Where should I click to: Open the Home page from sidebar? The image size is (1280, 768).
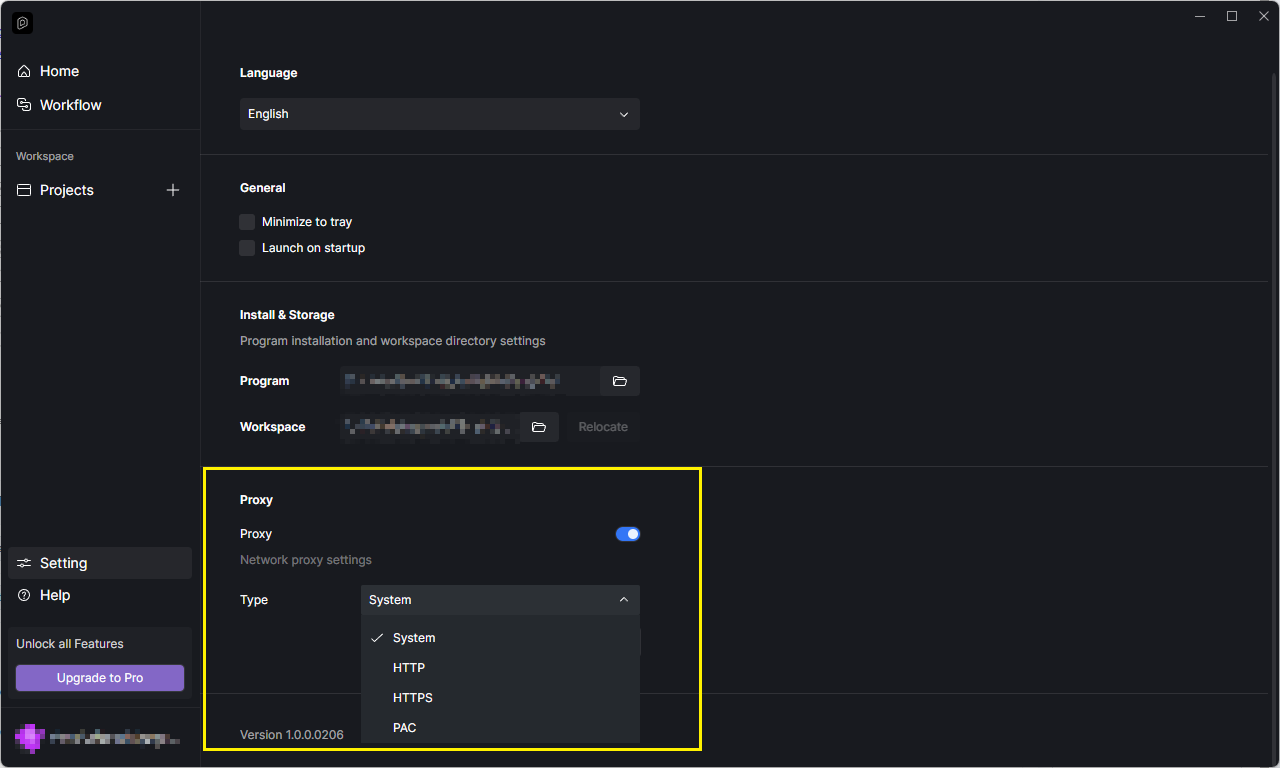pyautogui.click(x=59, y=71)
